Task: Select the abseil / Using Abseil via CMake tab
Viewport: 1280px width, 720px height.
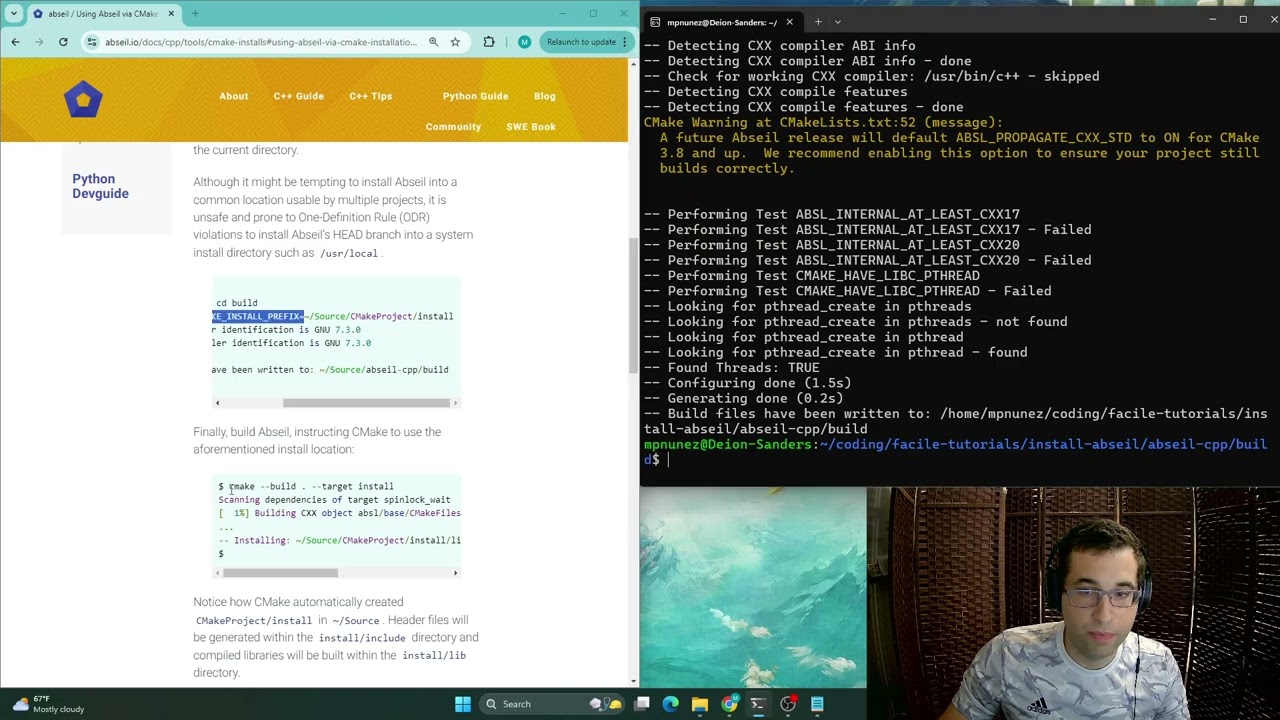Action: (103, 14)
